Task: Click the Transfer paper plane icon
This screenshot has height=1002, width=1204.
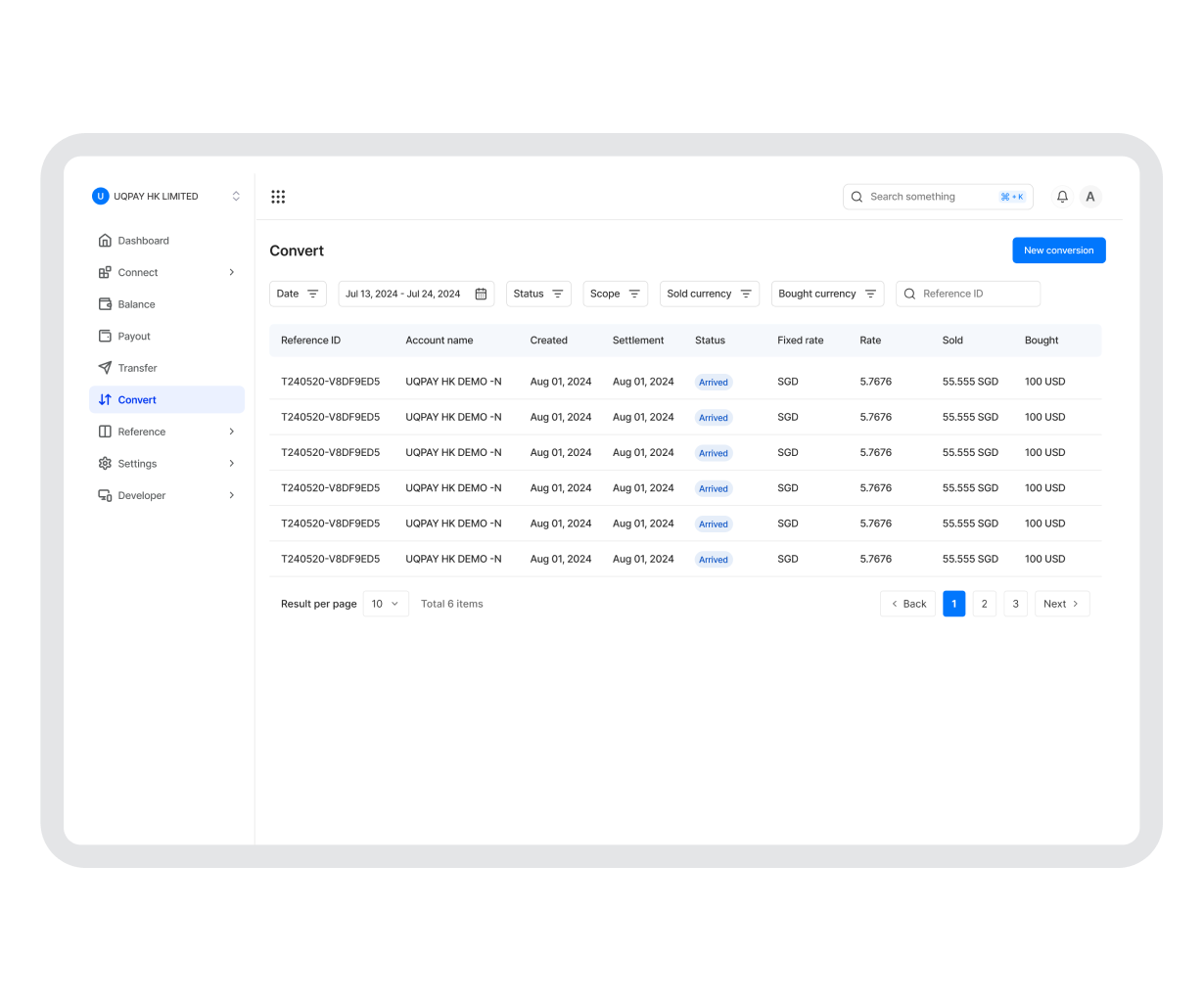Action: (x=105, y=368)
